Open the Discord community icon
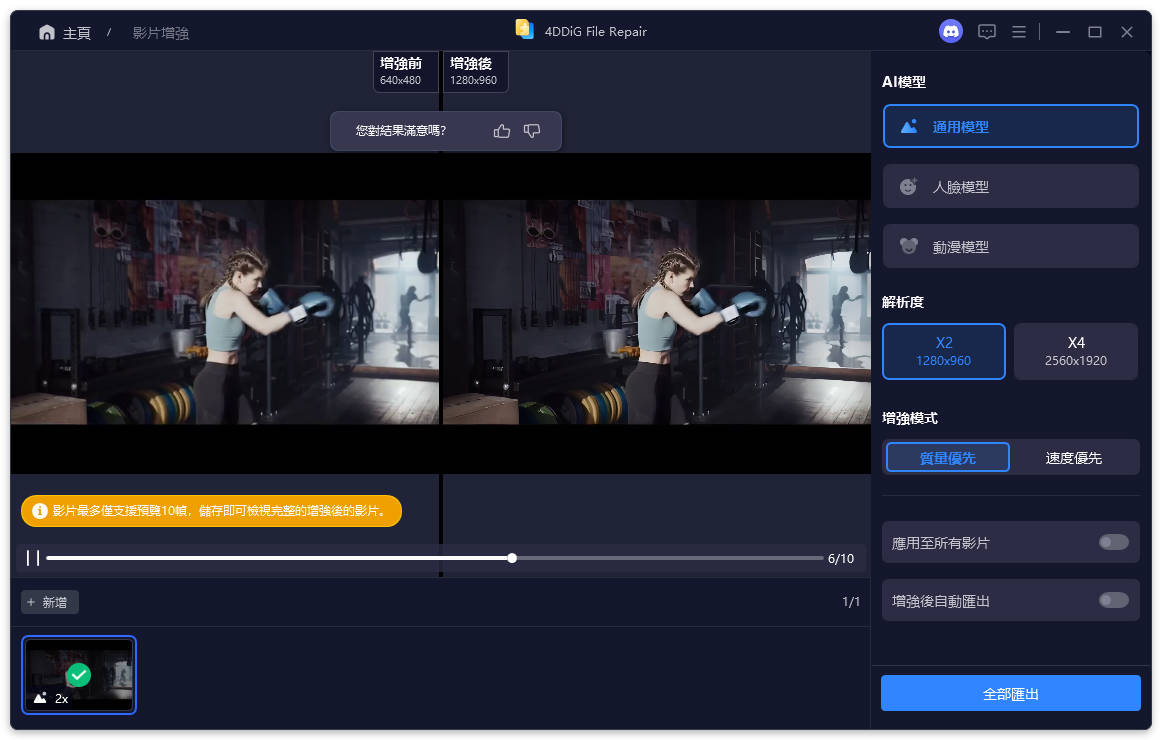This screenshot has width=1162, height=740. tap(950, 31)
